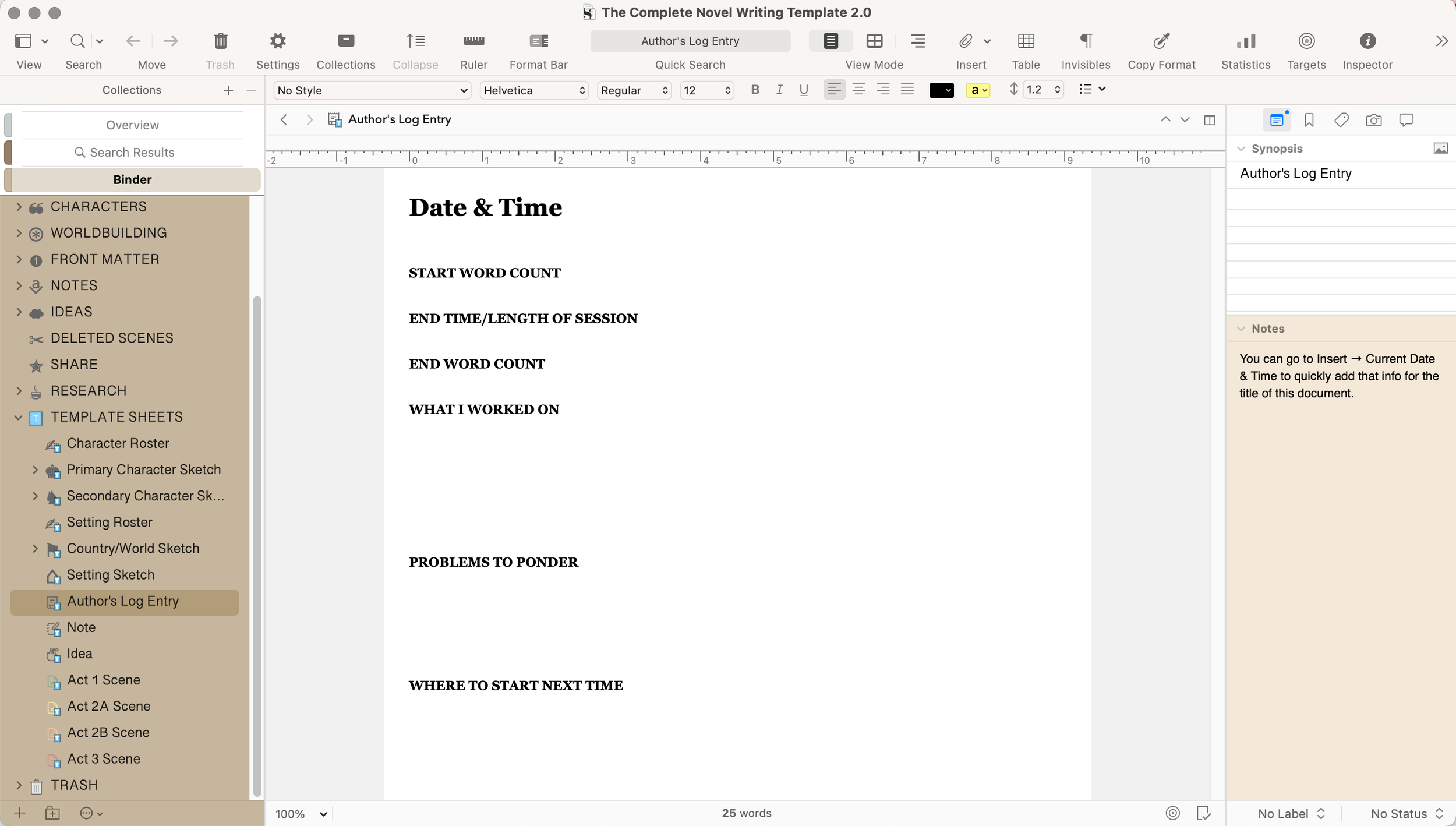Screen dimensions: 1456x826
Task: Click the Collapse button in the toolbar
Action: (x=415, y=40)
